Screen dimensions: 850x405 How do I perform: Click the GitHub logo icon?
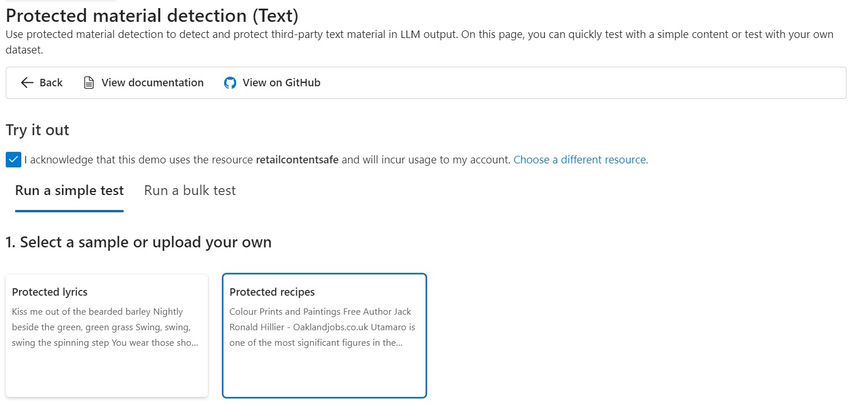(230, 83)
